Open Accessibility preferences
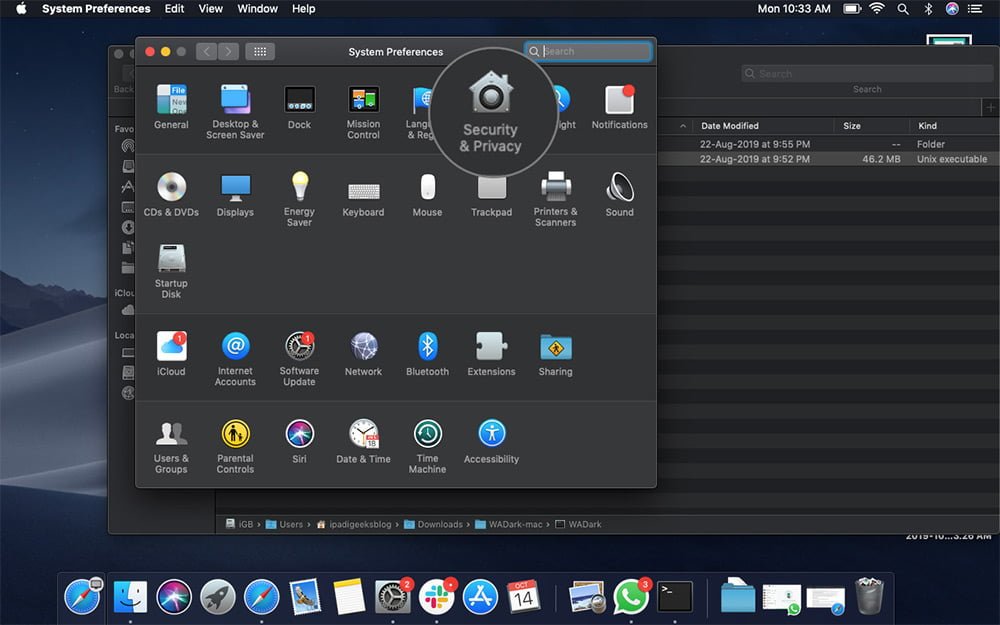This screenshot has height=625, width=1000. [491, 441]
